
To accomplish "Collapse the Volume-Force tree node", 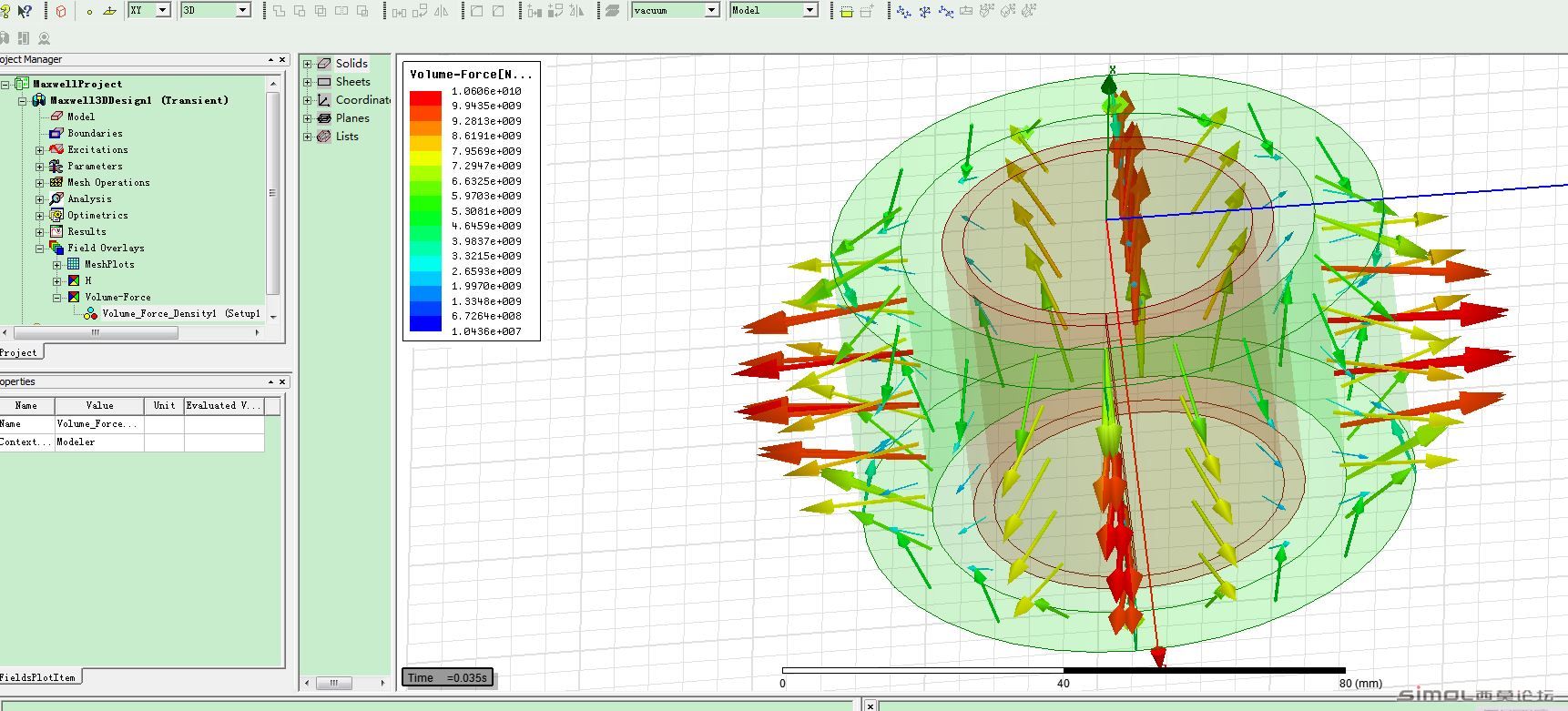I will 56,297.
